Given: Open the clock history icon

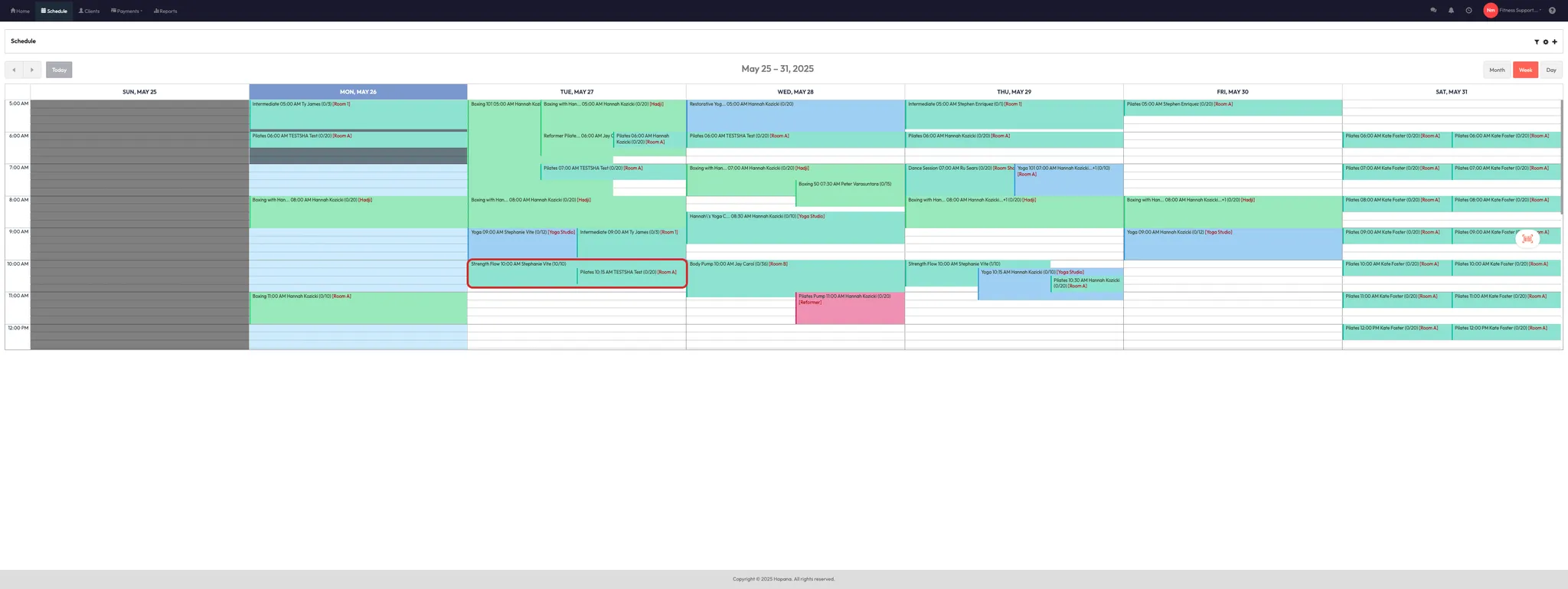Looking at the screenshot, I should [1468, 11].
